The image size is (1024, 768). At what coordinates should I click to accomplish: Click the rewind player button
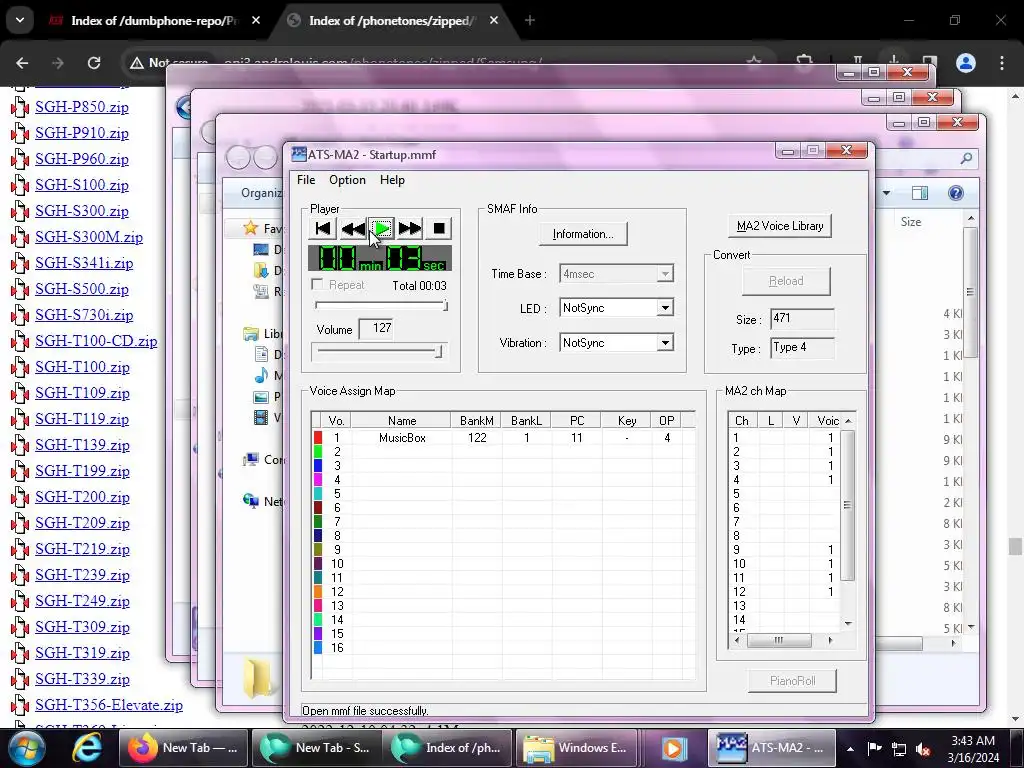(x=353, y=229)
